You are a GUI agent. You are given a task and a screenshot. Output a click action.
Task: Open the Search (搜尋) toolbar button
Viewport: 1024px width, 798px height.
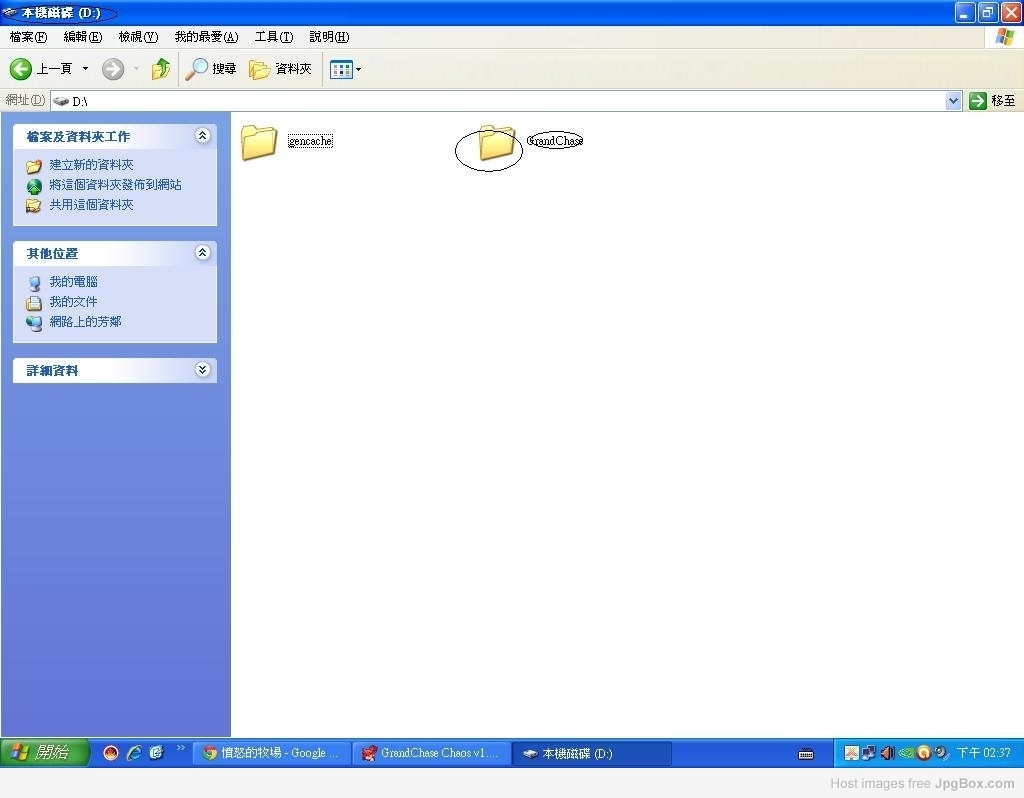[x=211, y=69]
